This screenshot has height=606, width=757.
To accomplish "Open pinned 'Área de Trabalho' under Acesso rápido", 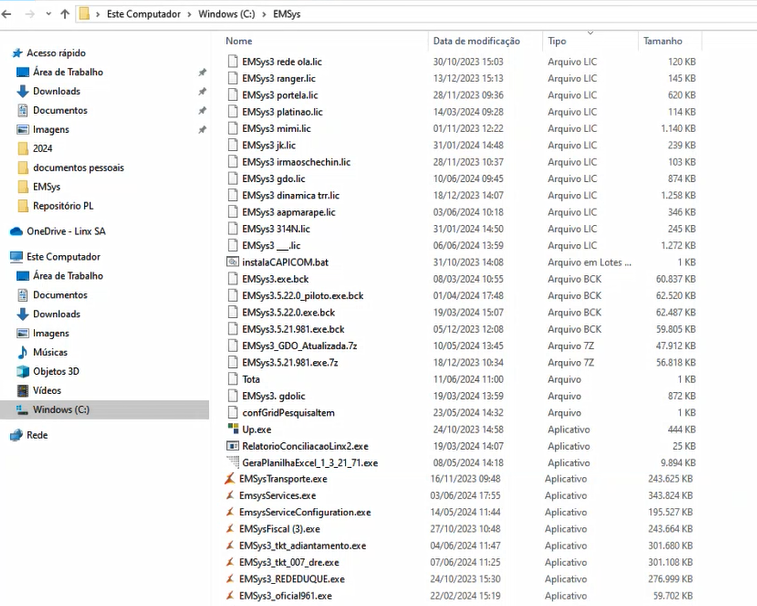I will click(x=68, y=72).
